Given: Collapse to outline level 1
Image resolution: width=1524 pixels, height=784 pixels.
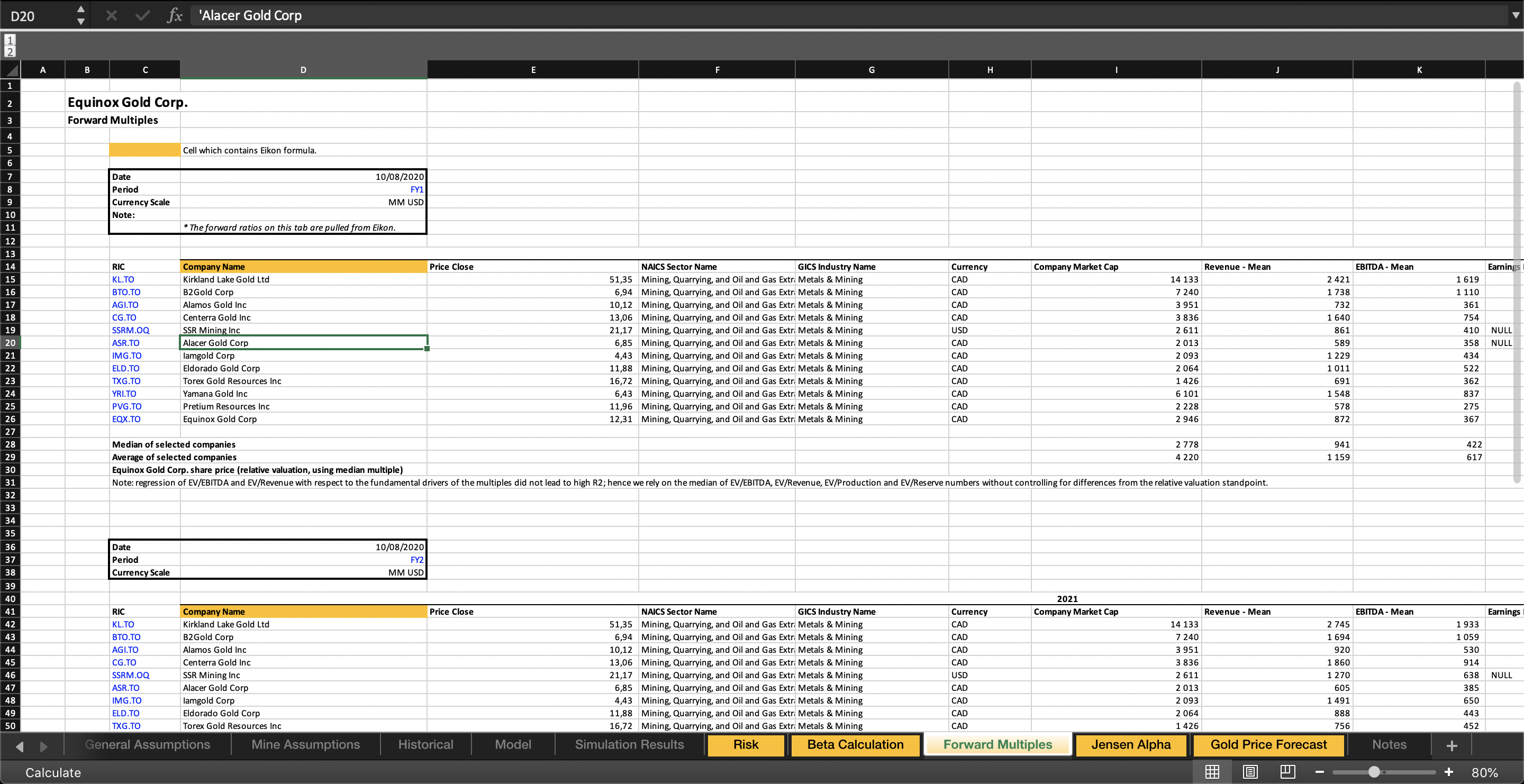Looking at the screenshot, I should point(10,40).
